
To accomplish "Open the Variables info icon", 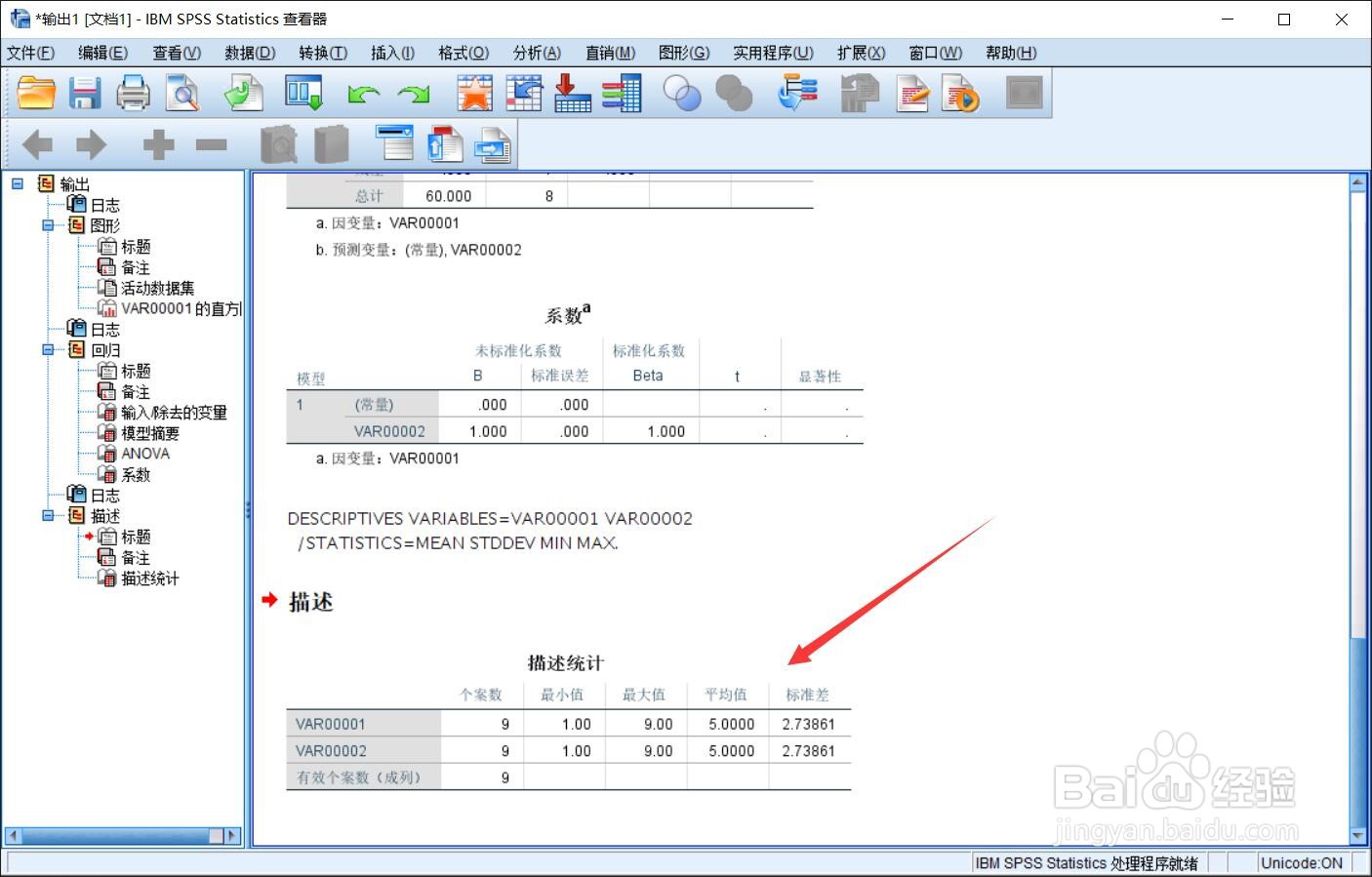I will click(622, 94).
